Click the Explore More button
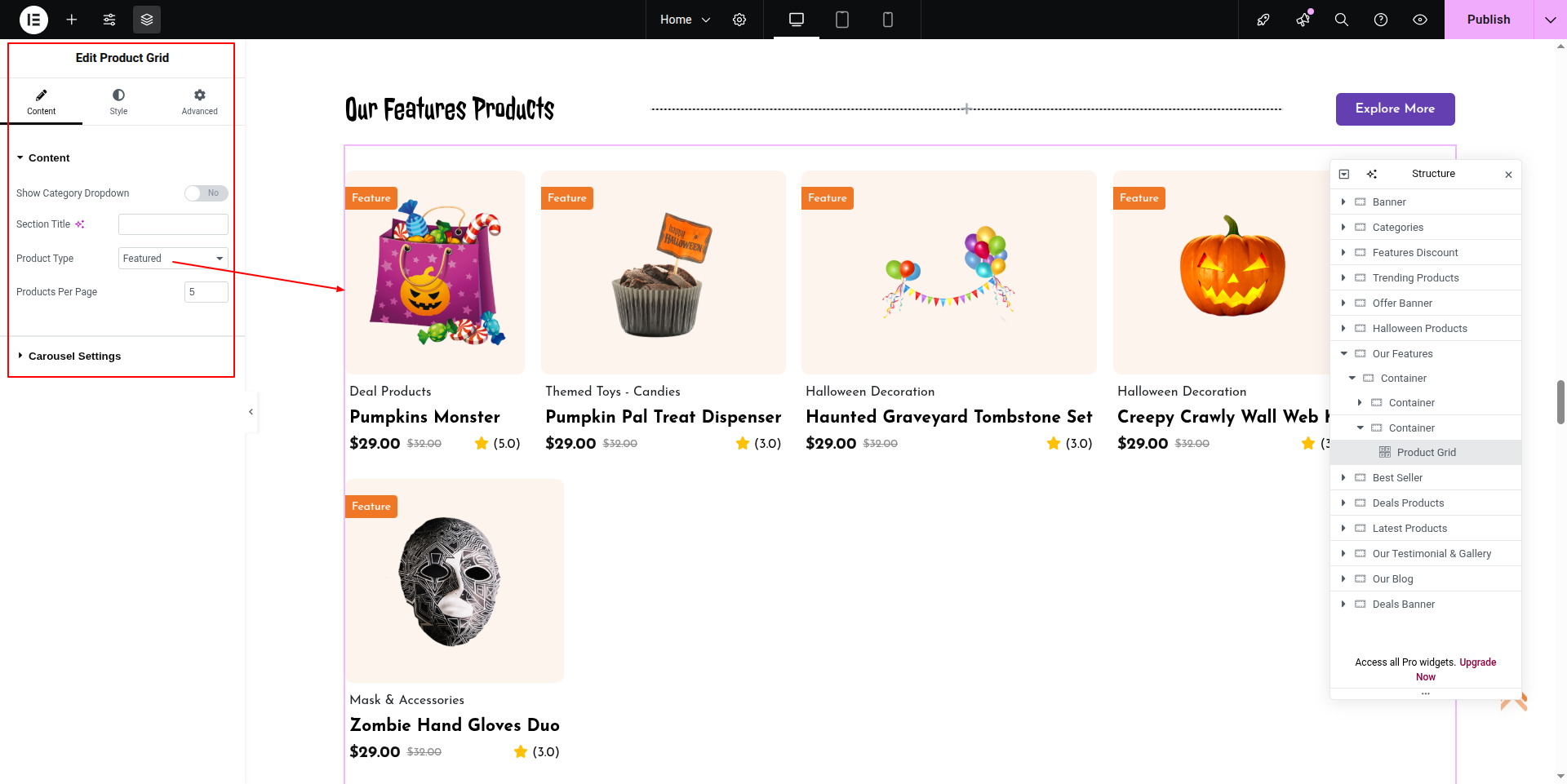This screenshot has width=1567, height=784. tap(1395, 109)
